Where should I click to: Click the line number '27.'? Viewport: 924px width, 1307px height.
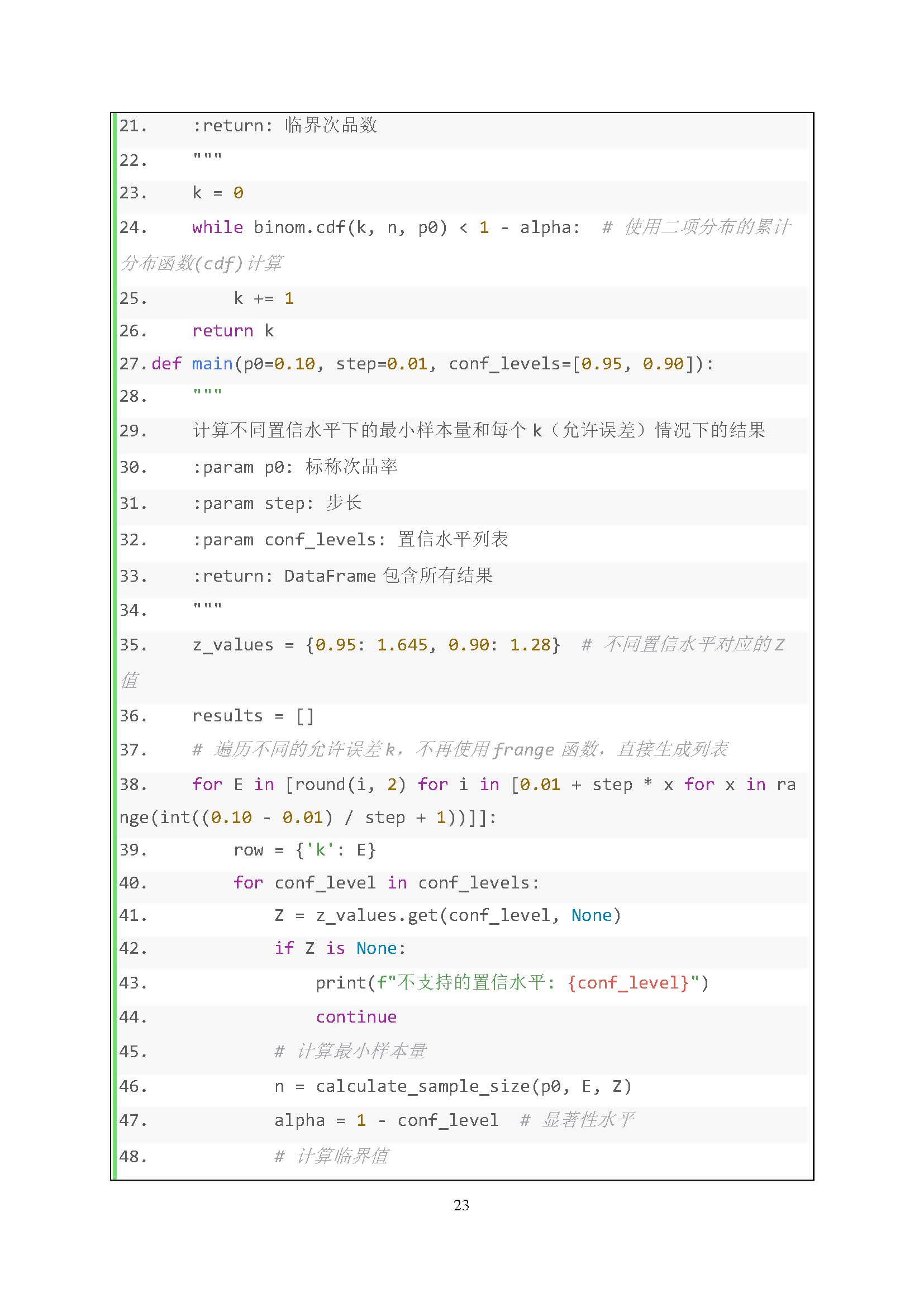(x=133, y=364)
